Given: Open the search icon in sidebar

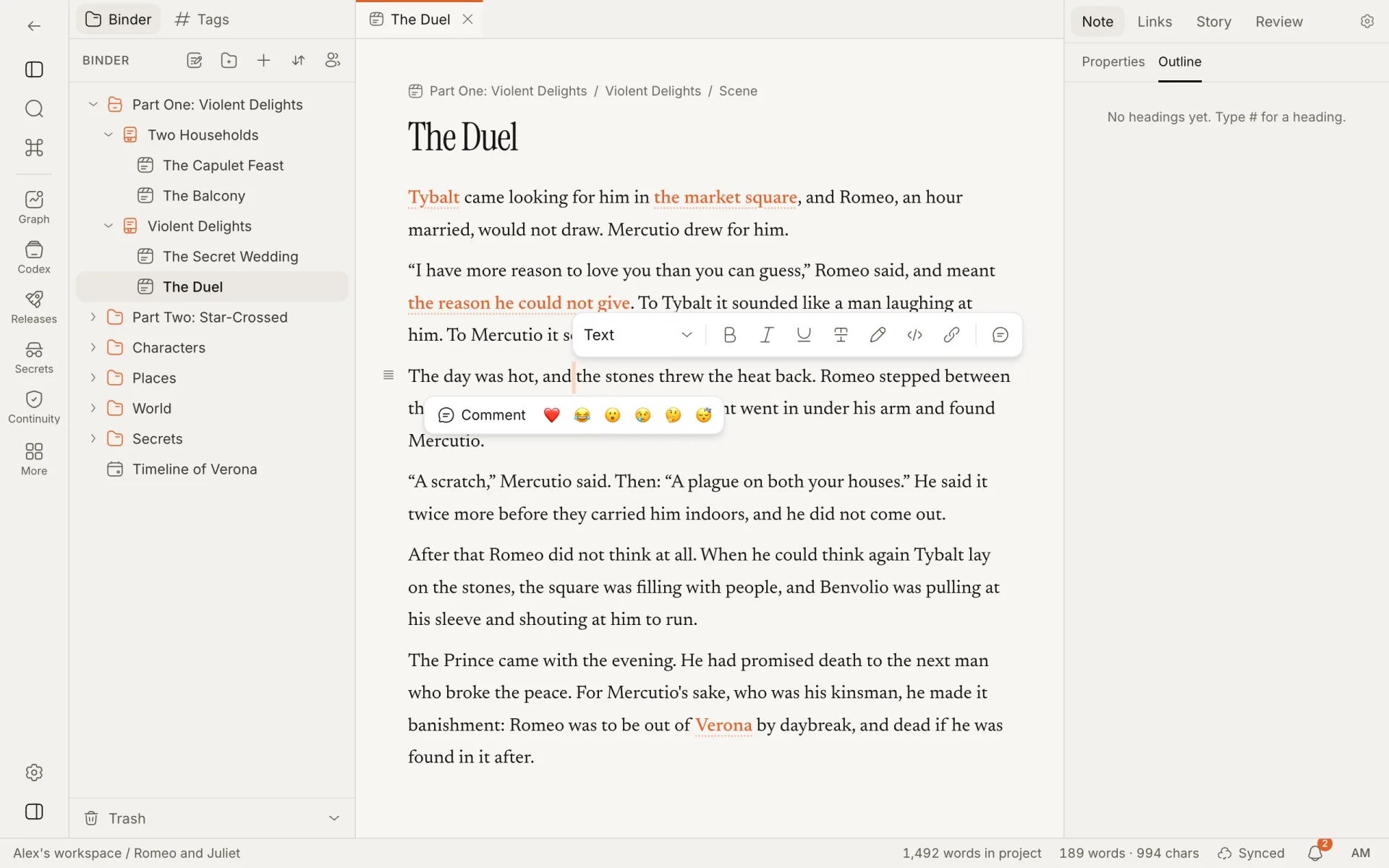Looking at the screenshot, I should (34, 109).
